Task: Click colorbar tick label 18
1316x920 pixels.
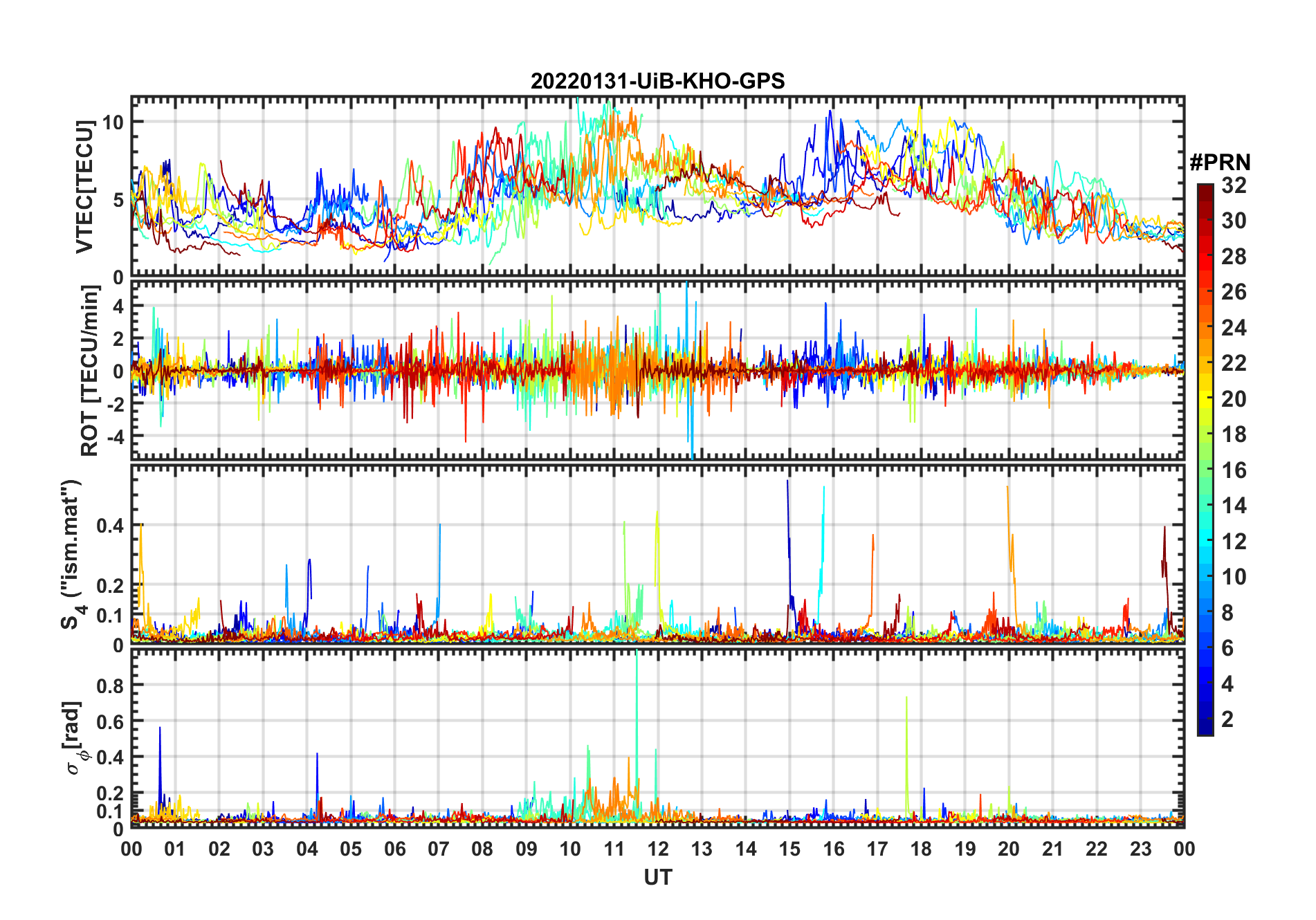Action: point(1234,434)
